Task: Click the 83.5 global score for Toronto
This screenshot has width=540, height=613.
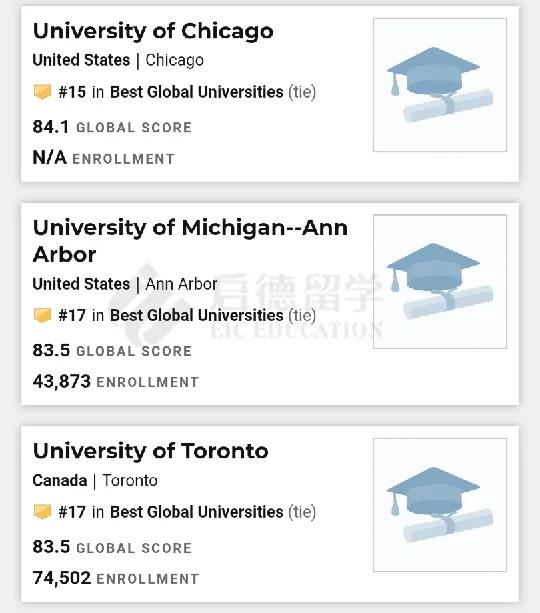Action: pos(51,547)
